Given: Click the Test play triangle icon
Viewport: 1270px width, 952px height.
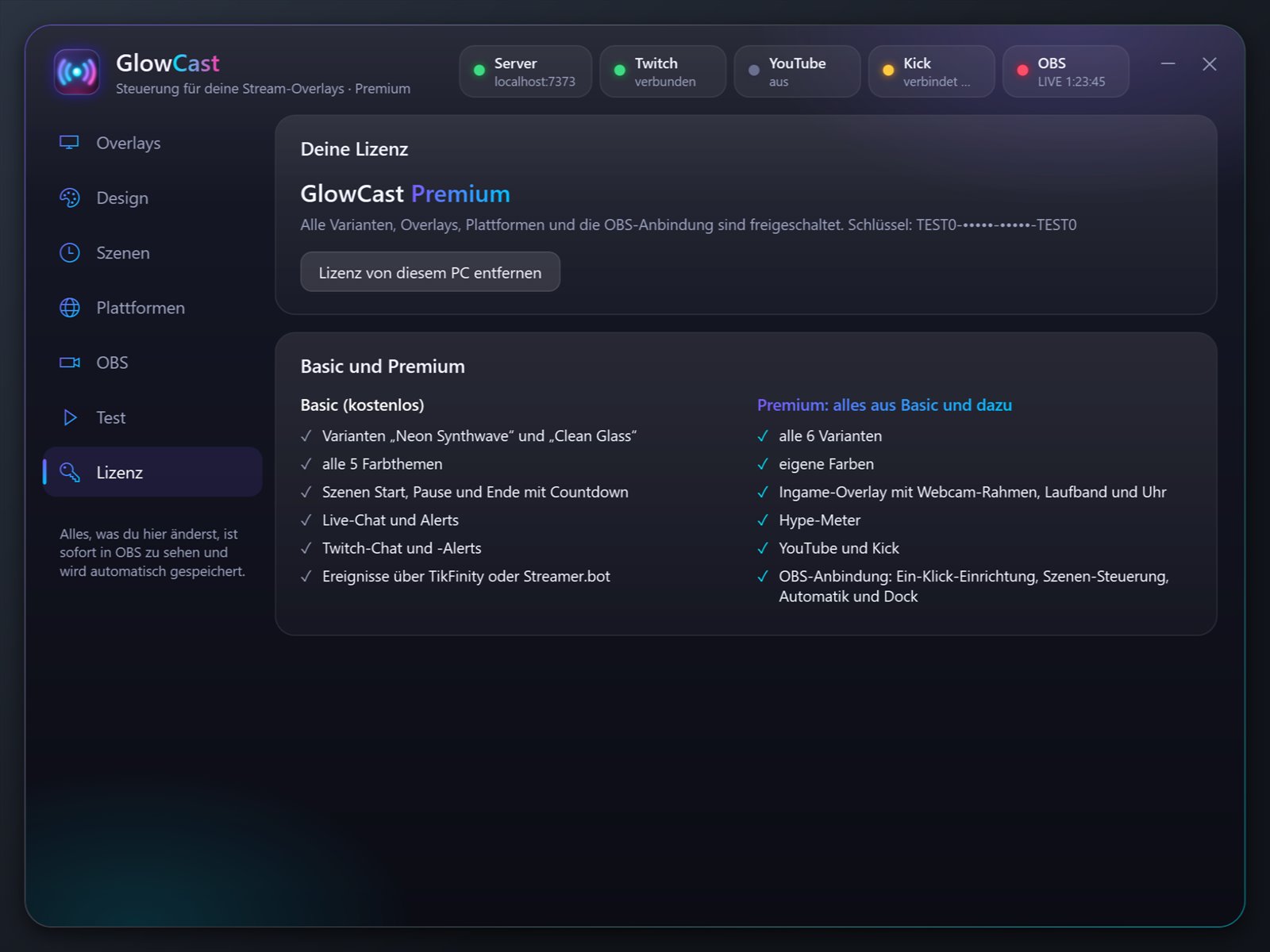Looking at the screenshot, I should [x=70, y=417].
